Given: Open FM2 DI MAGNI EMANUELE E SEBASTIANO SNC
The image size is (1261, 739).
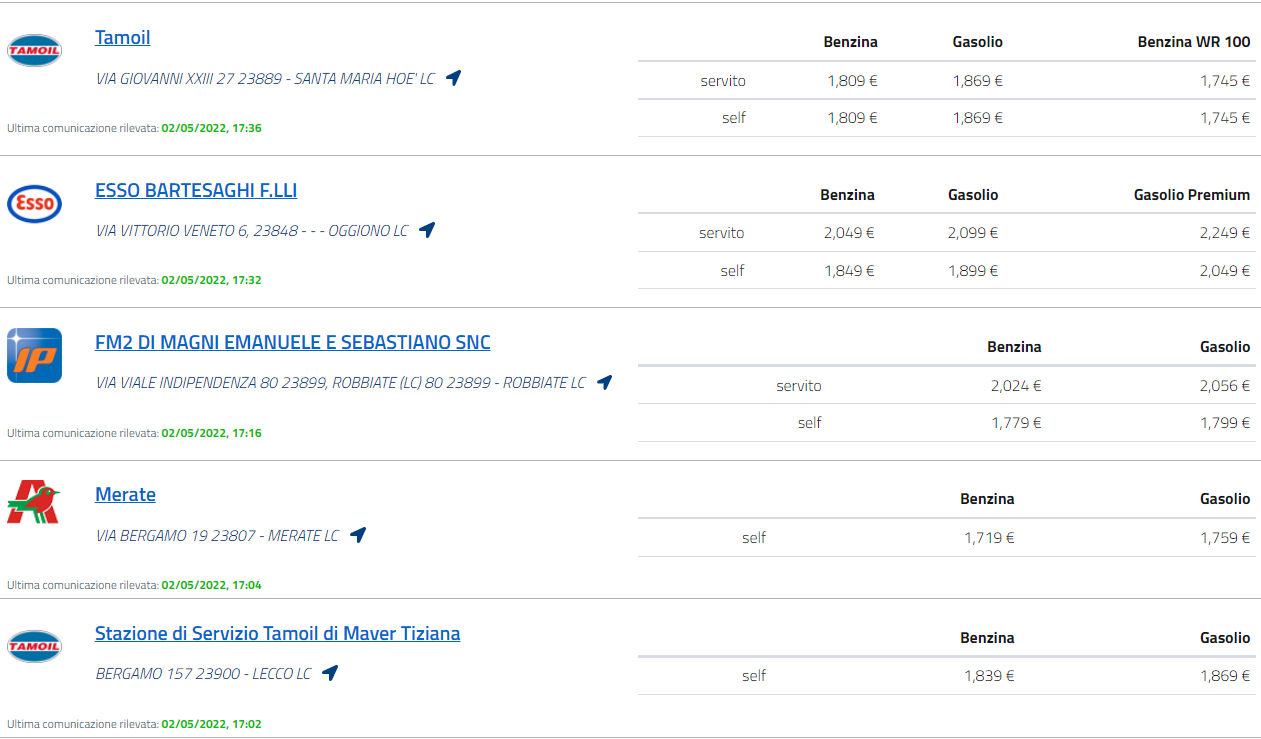Looking at the screenshot, I should pos(292,343).
